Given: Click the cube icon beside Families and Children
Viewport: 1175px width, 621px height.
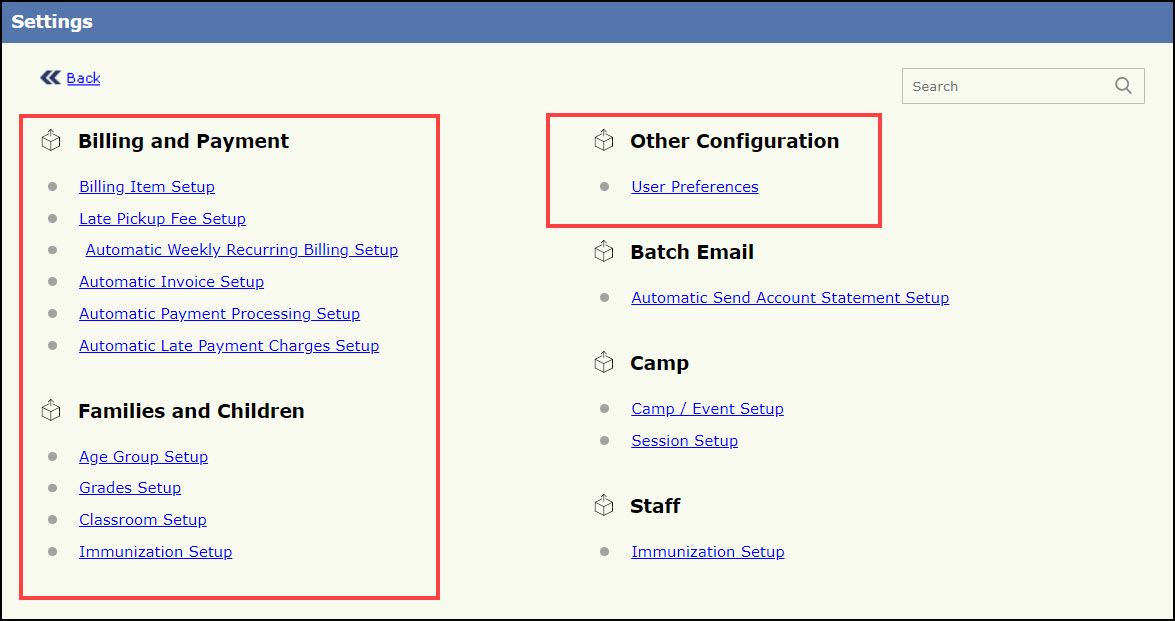Looking at the screenshot, I should pos(51,411).
